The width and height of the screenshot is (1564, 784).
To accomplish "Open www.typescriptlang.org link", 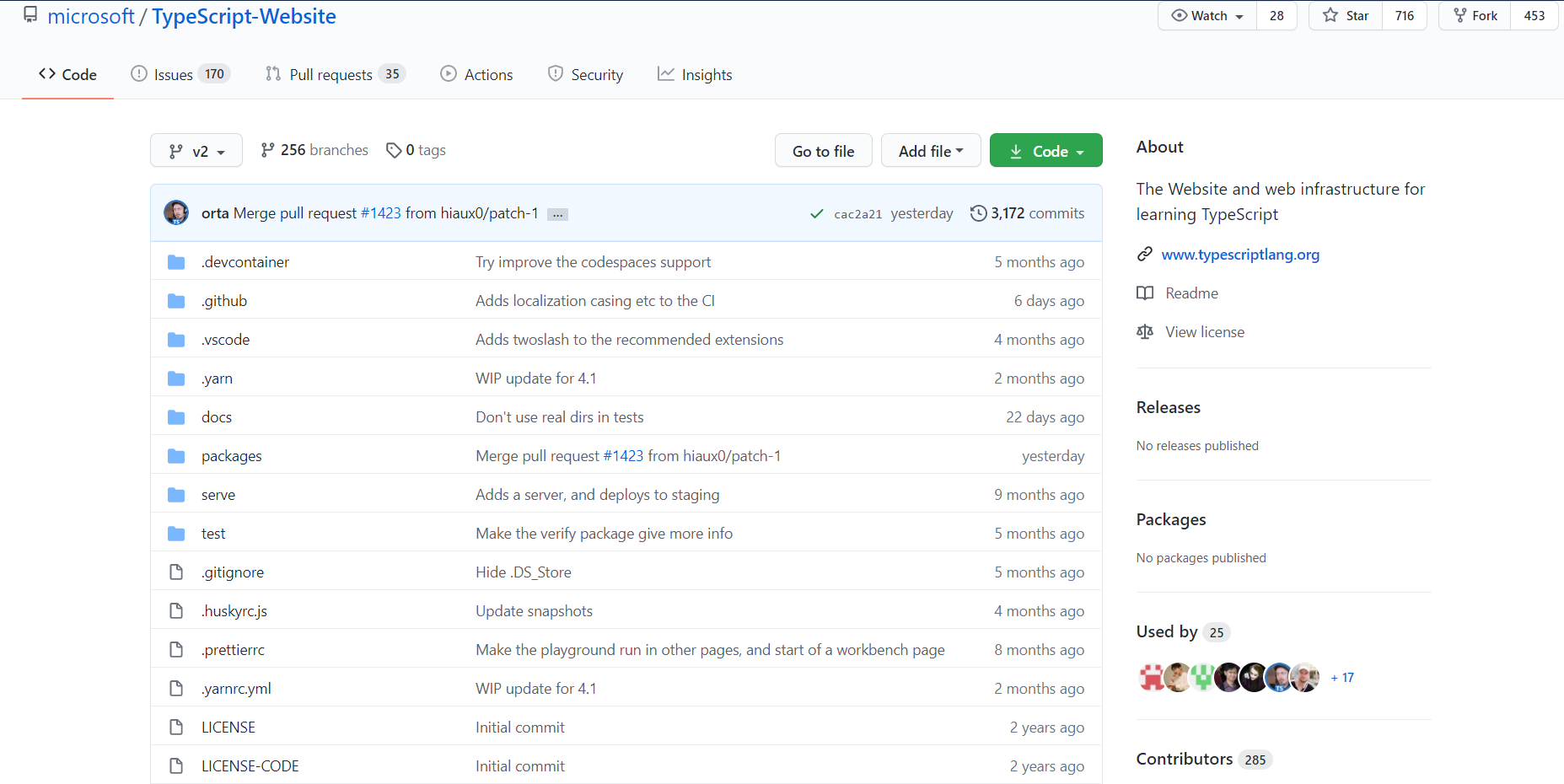I will click(x=1240, y=255).
